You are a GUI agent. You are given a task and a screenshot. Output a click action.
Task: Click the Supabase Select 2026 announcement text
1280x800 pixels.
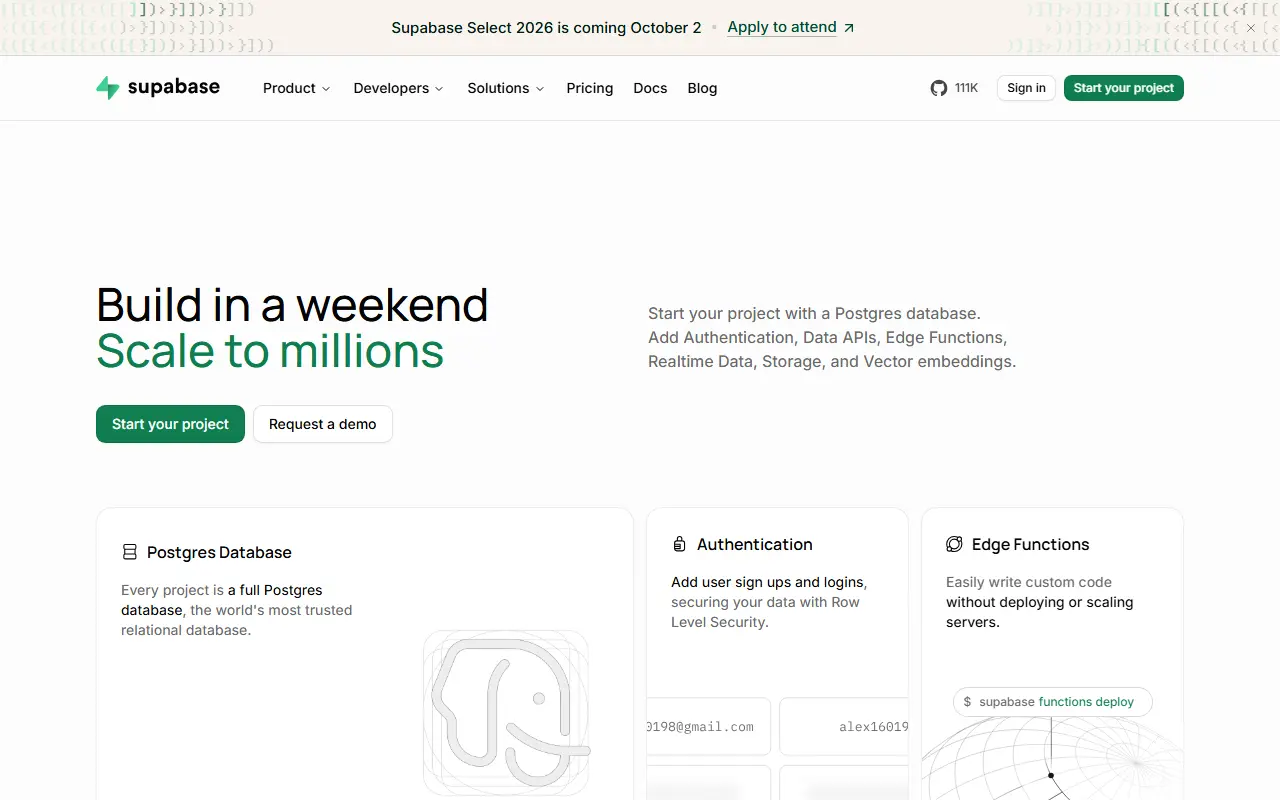coord(546,27)
